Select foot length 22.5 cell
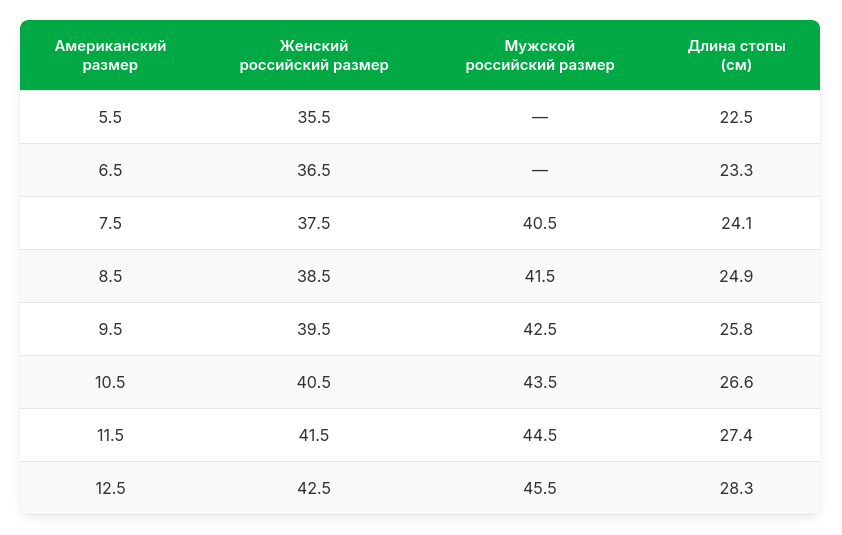Image resolution: width=842 pixels, height=535 pixels. tap(736, 117)
